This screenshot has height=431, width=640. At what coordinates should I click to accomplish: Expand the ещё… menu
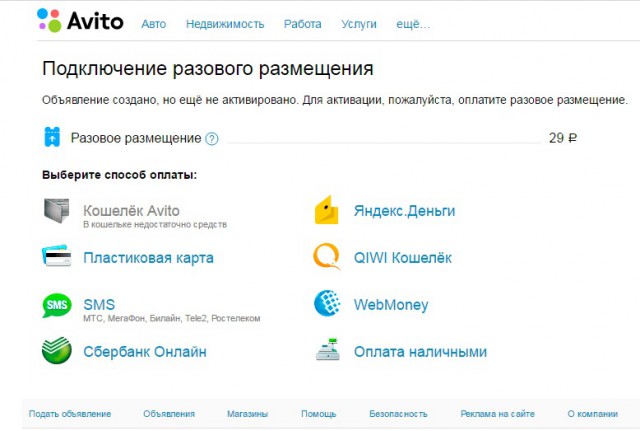pyautogui.click(x=413, y=24)
